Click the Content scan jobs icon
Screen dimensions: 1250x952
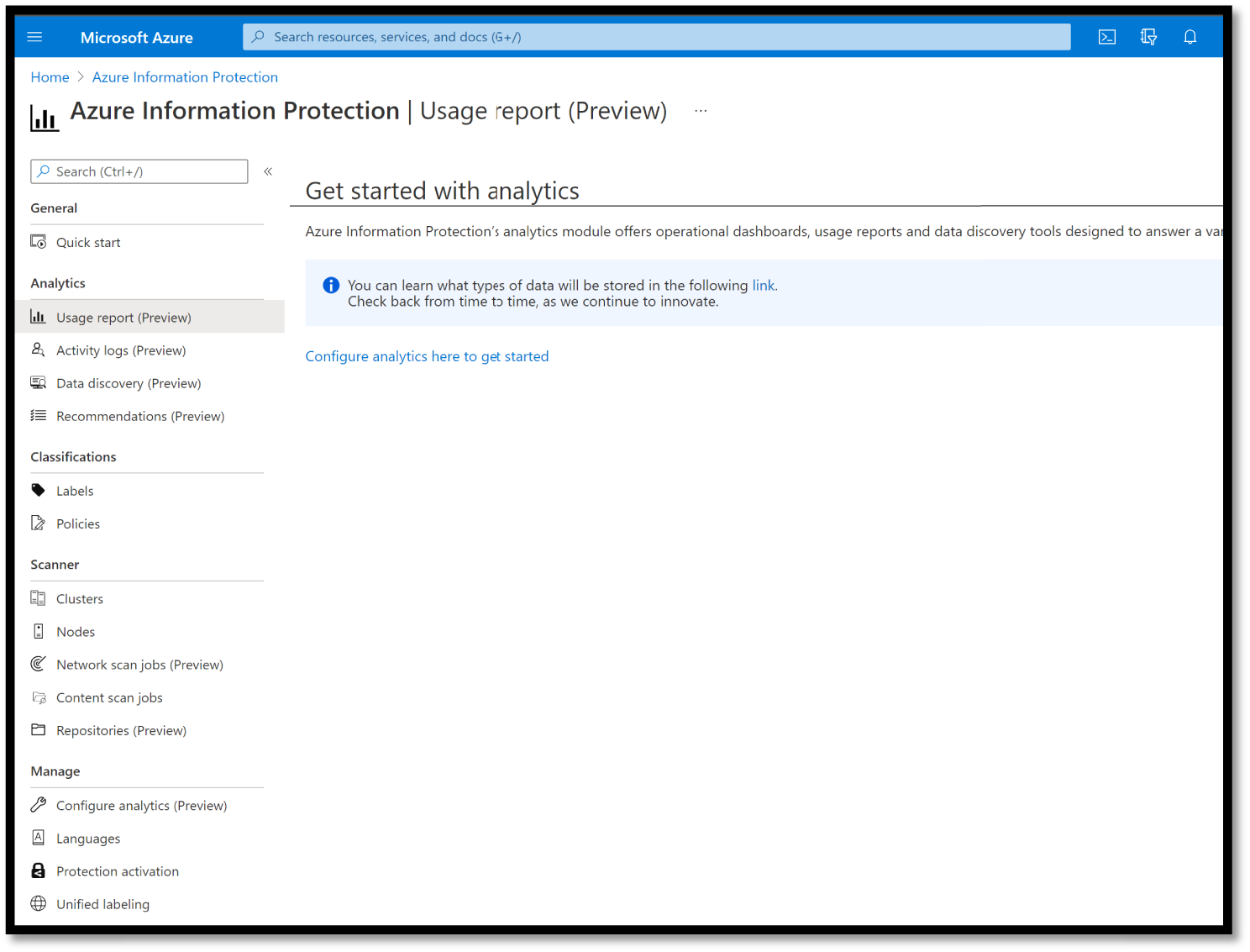click(39, 697)
